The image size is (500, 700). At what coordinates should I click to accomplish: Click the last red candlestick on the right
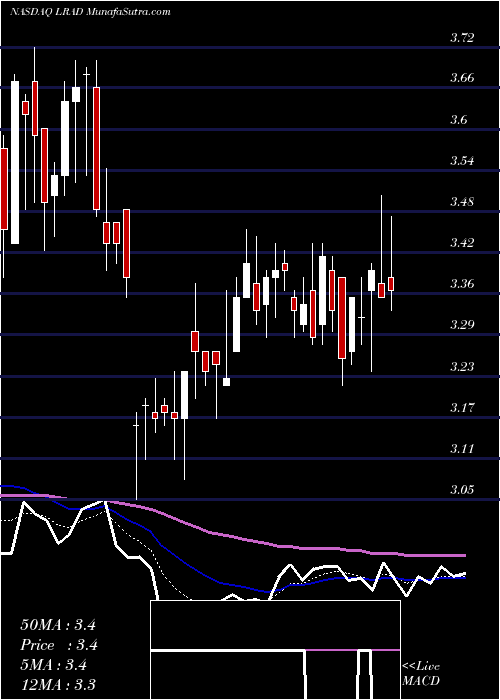(x=391, y=284)
